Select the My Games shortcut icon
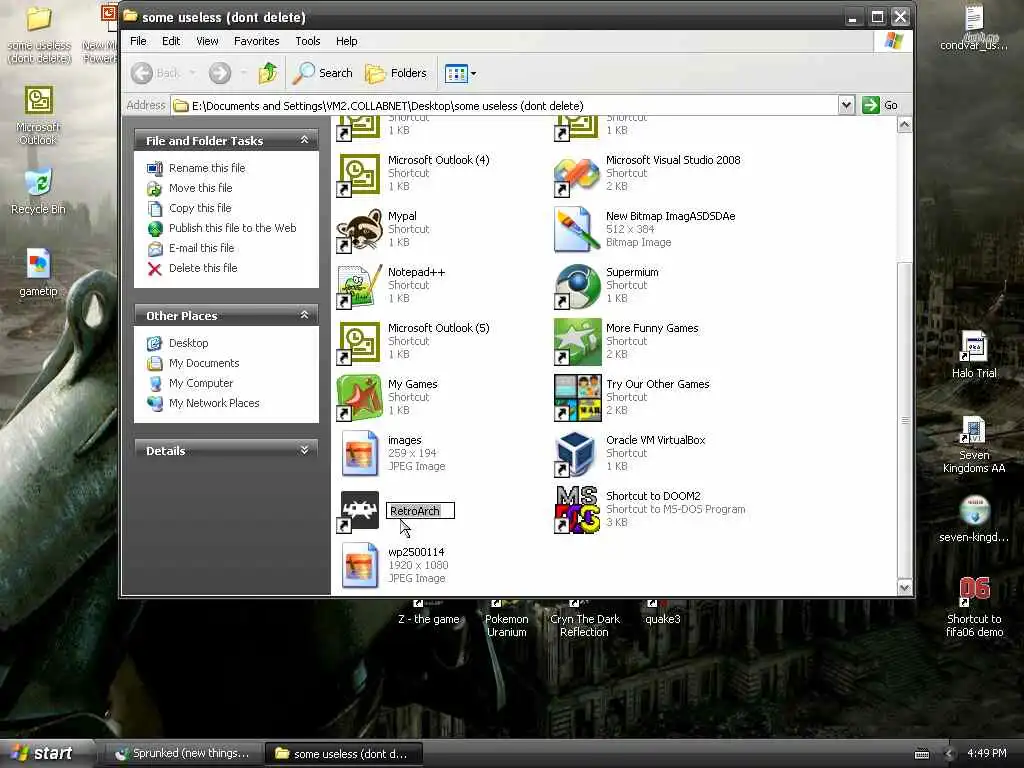 tap(359, 398)
